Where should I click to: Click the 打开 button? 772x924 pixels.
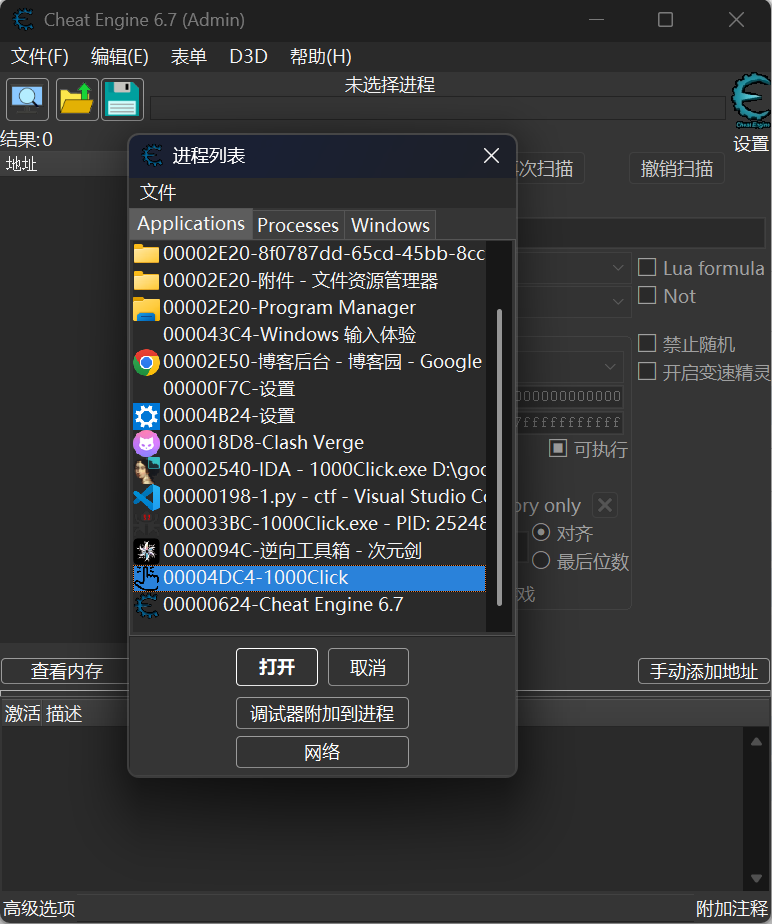[x=277, y=667]
